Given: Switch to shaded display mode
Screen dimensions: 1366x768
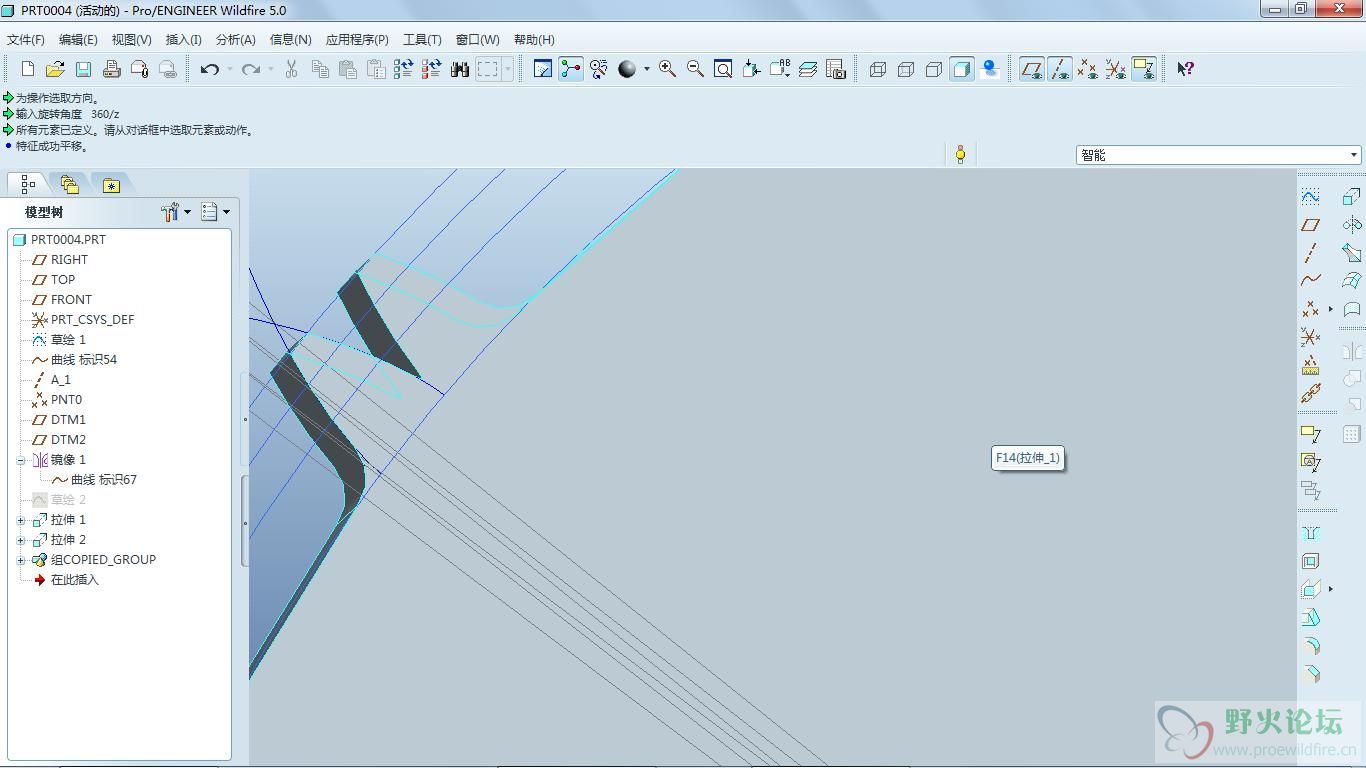Looking at the screenshot, I should tap(962, 69).
